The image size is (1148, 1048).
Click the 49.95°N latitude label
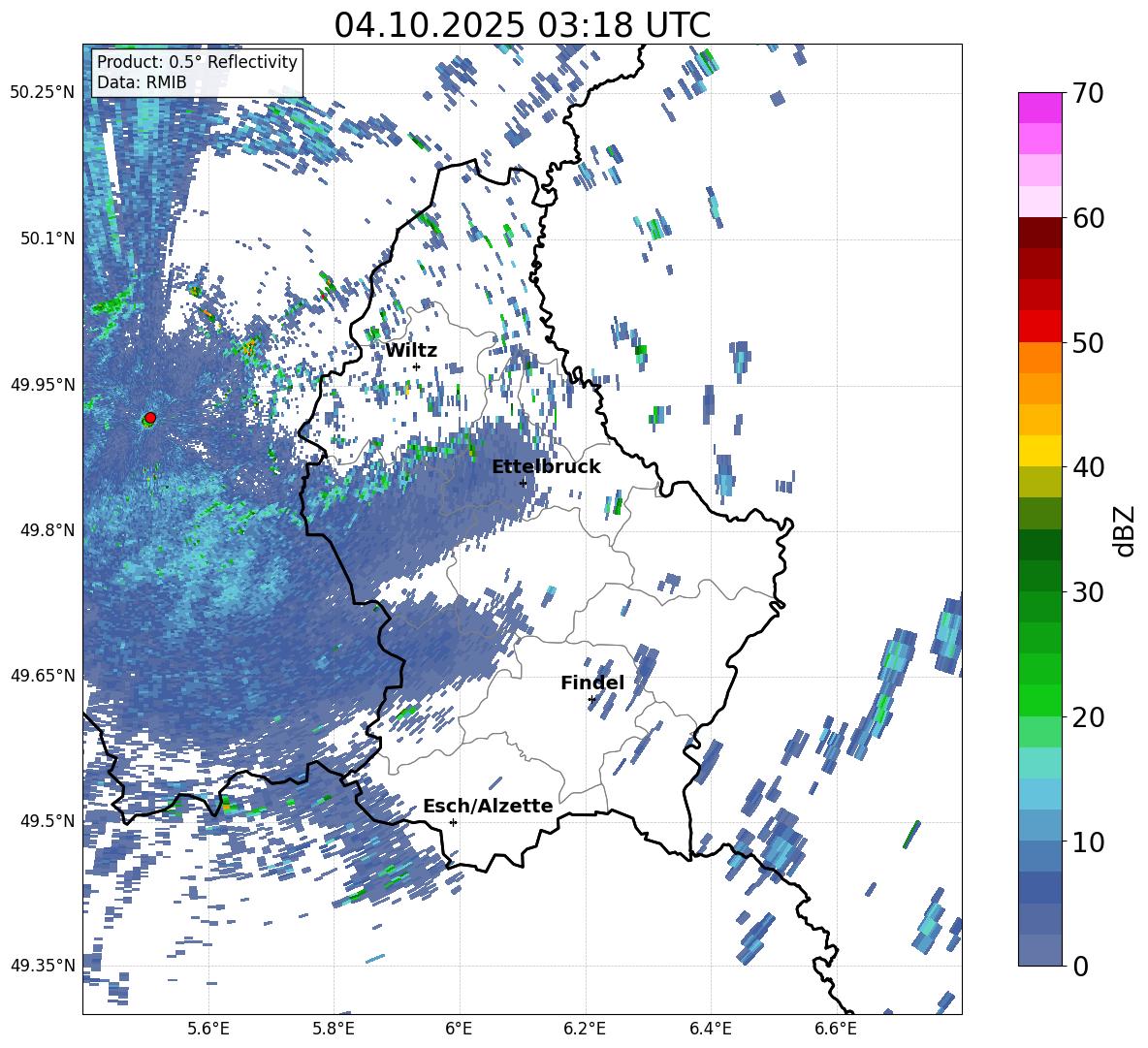[x=43, y=384]
